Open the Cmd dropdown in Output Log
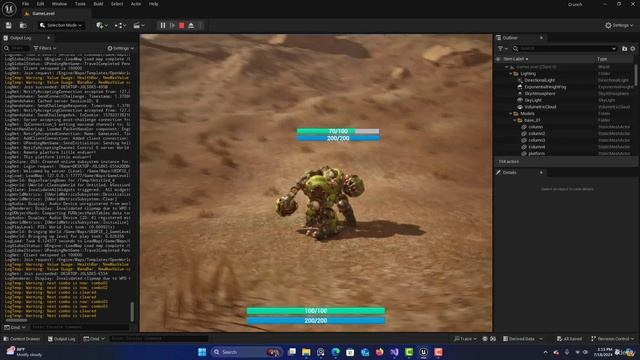This screenshot has height=360, width=640. tap(15, 327)
